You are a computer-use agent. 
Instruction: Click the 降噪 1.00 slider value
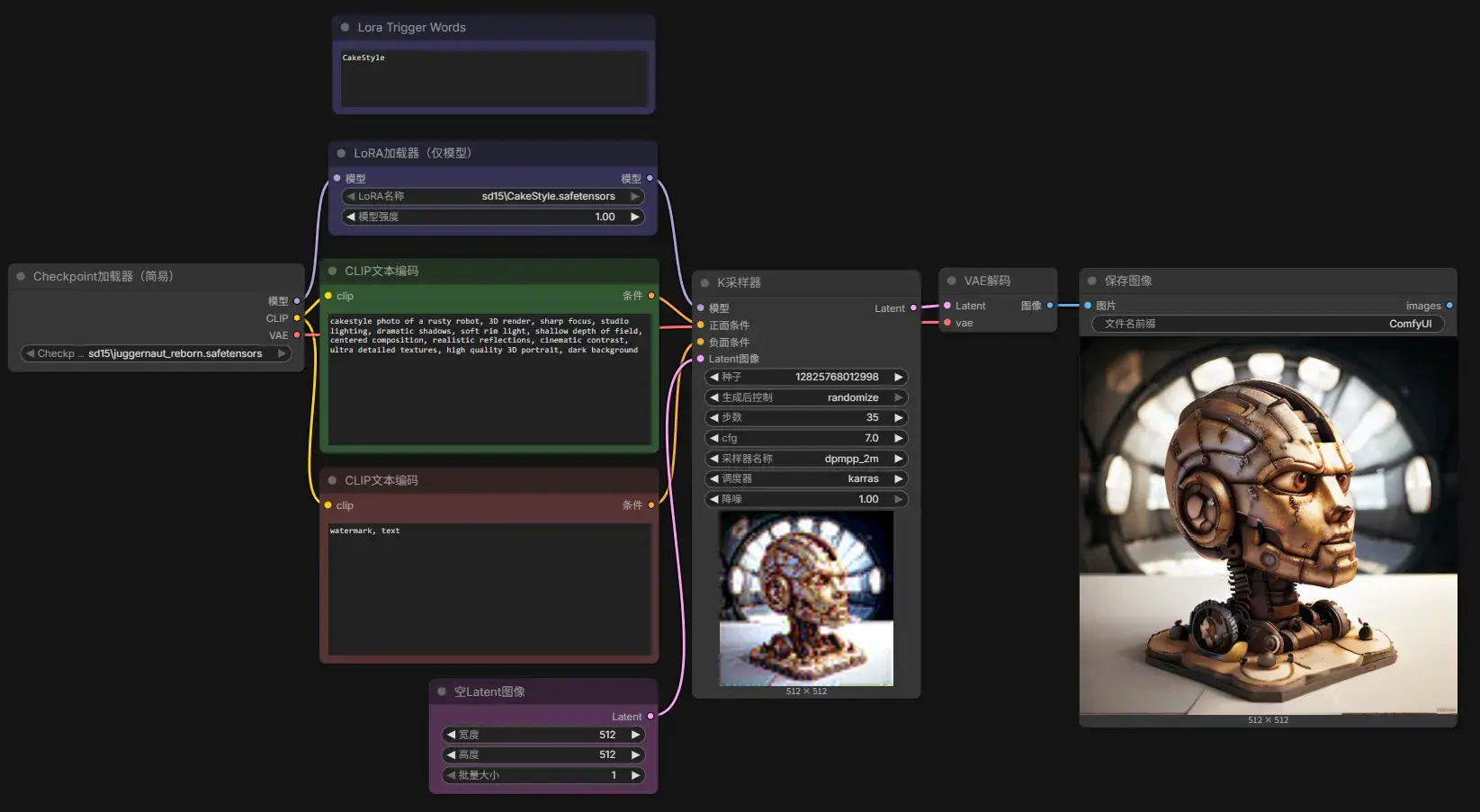tap(868, 499)
